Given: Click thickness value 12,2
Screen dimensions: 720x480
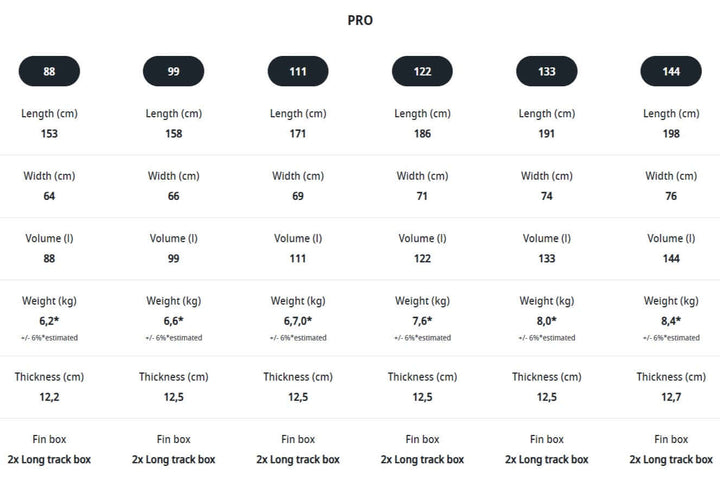Looking at the screenshot, I should 49,397.
